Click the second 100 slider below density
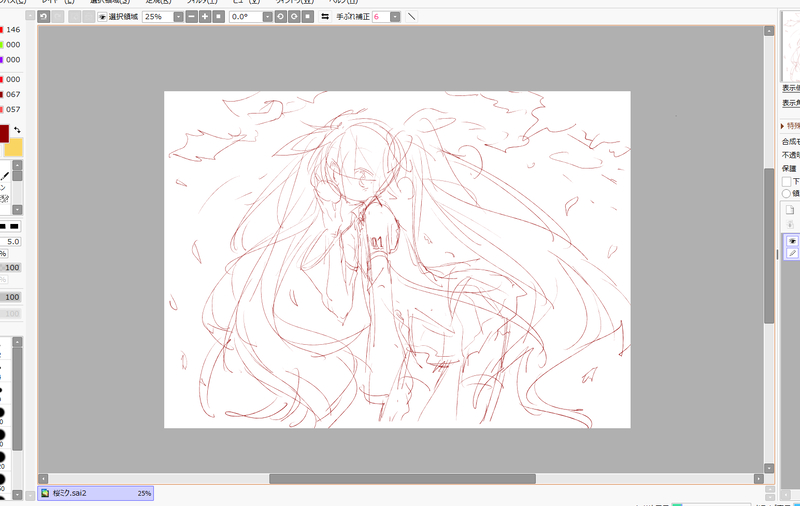Screen dimensions: 800x506 (x=11, y=297)
